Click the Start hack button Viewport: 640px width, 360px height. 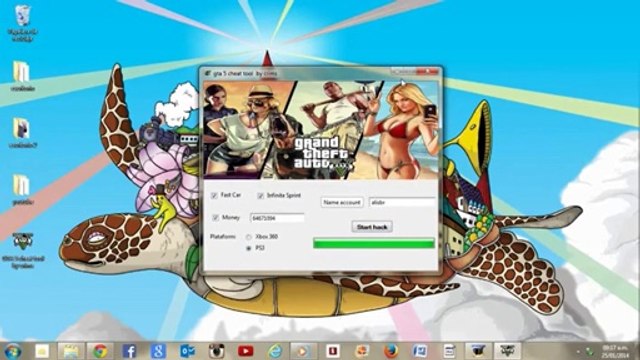(x=372, y=227)
